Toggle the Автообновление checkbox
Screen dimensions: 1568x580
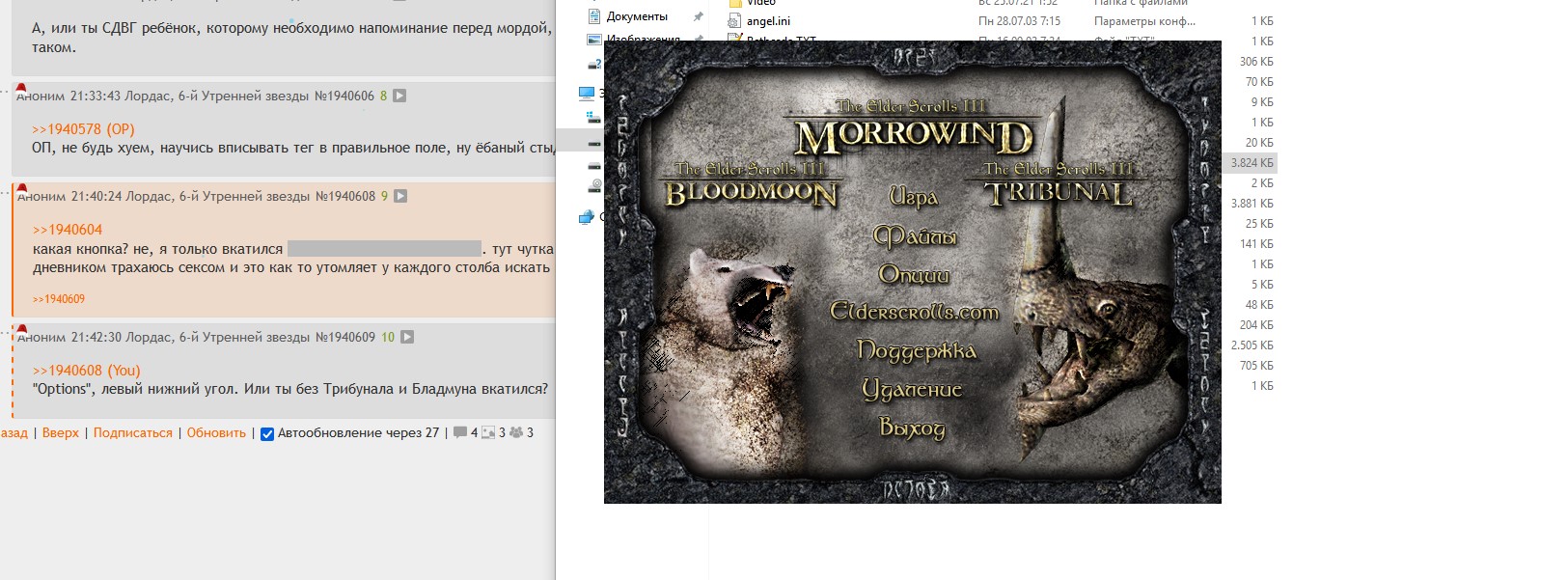coord(267,434)
